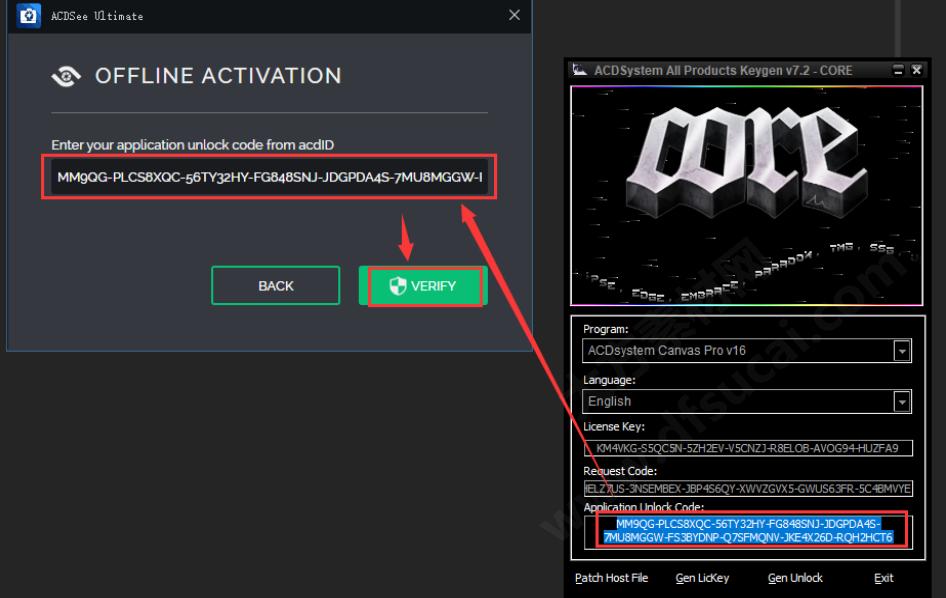Go back using the BACK button

[x=276, y=285]
